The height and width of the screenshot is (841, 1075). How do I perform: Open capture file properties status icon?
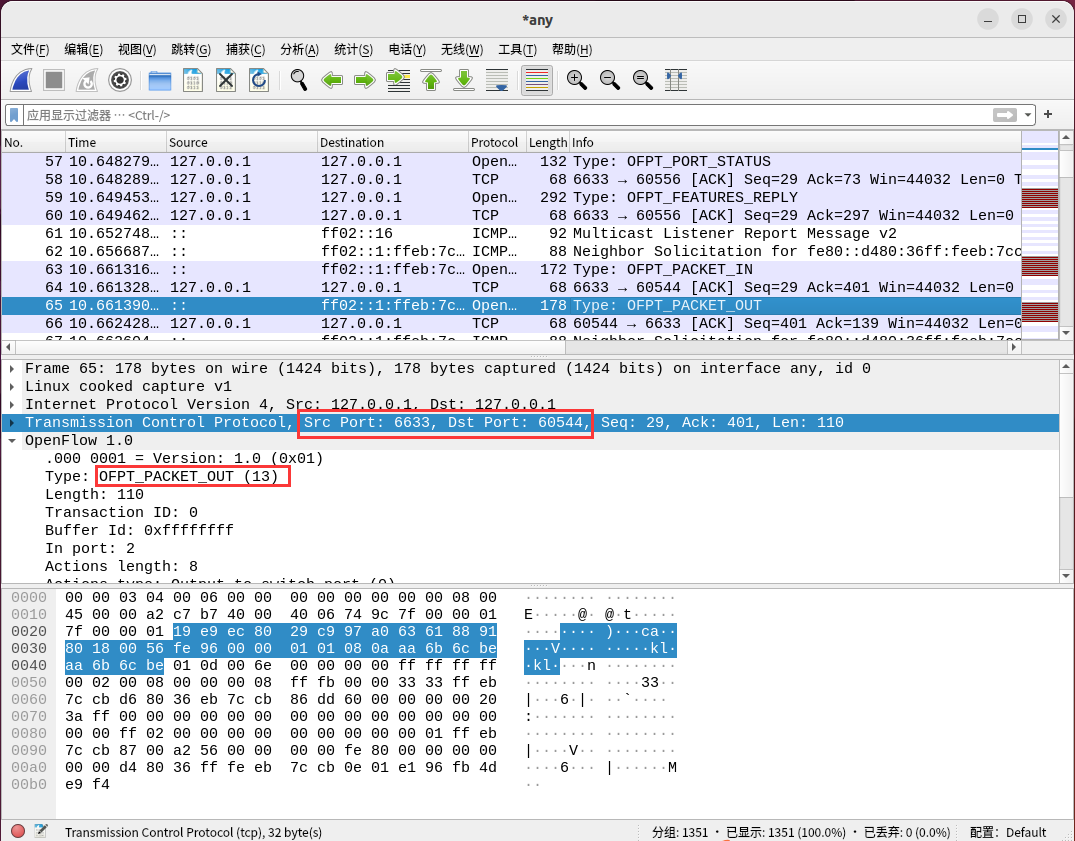click(40, 831)
